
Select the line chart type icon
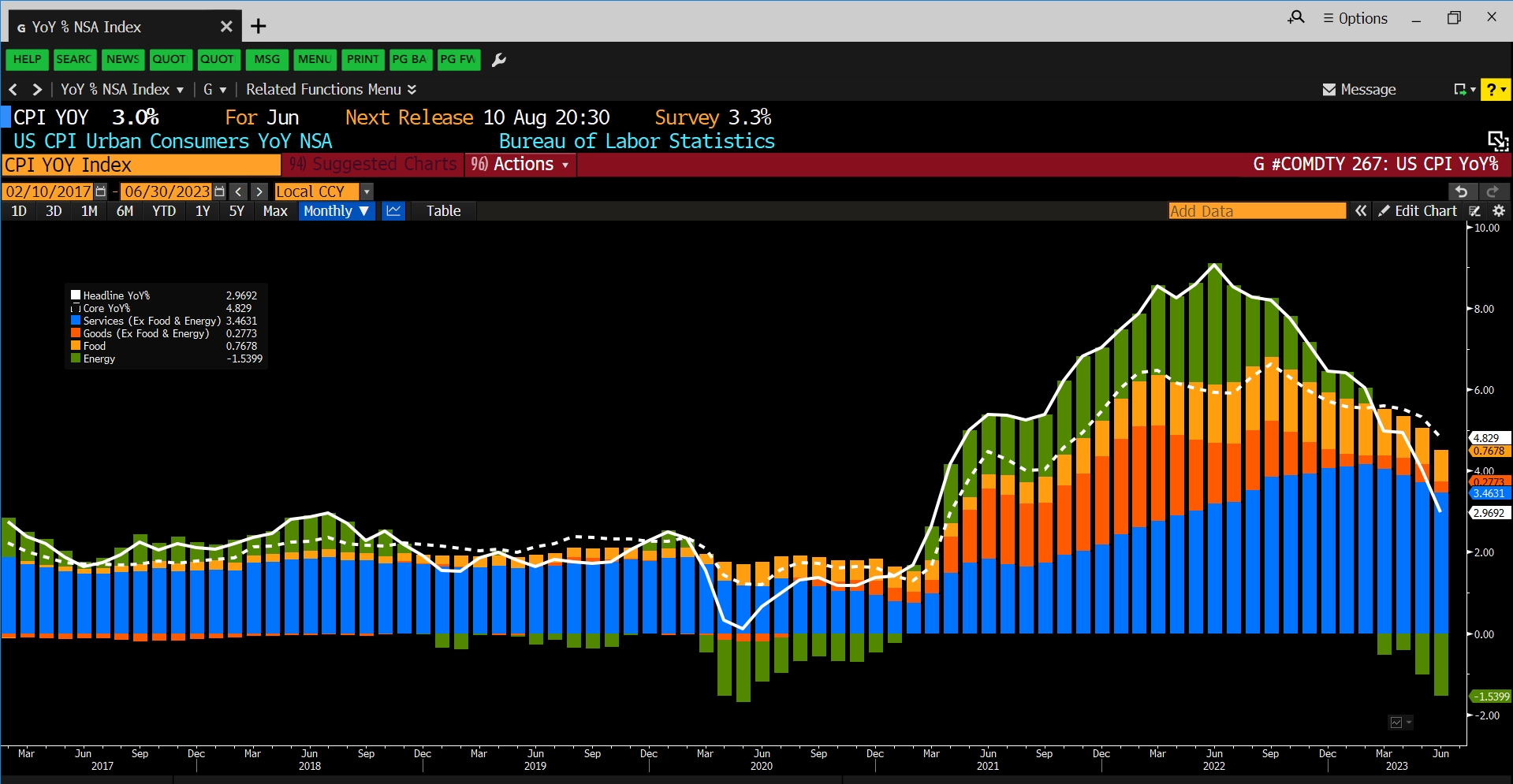pyautogui.click(x=393, y=210)
